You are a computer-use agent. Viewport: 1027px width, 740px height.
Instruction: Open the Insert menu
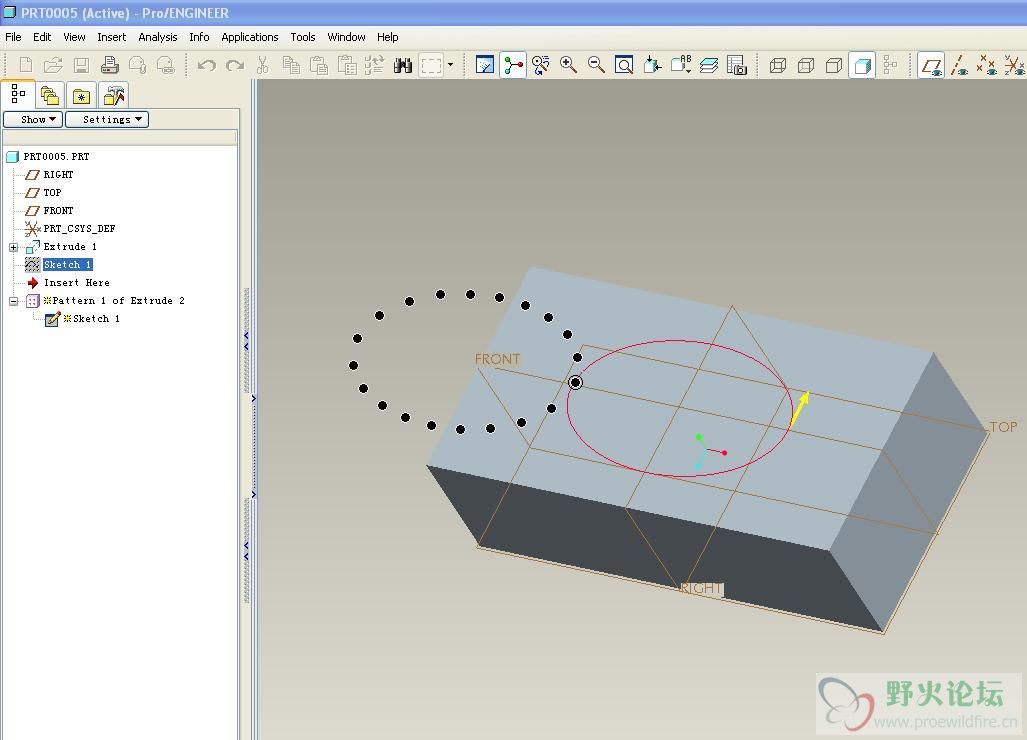[111, 37]
